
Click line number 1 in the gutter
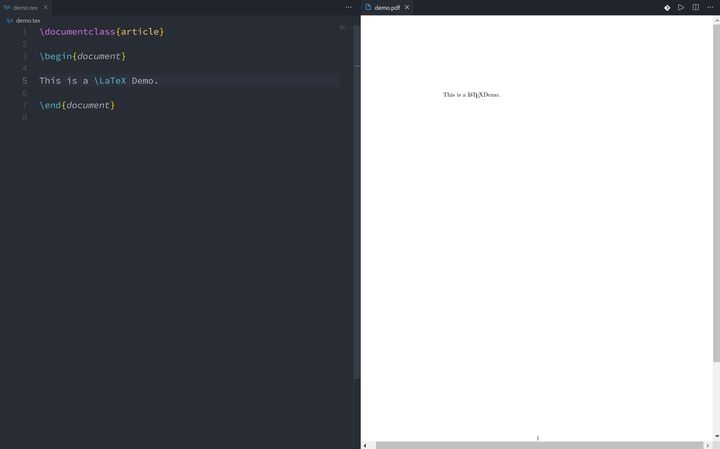coord(24,32)
